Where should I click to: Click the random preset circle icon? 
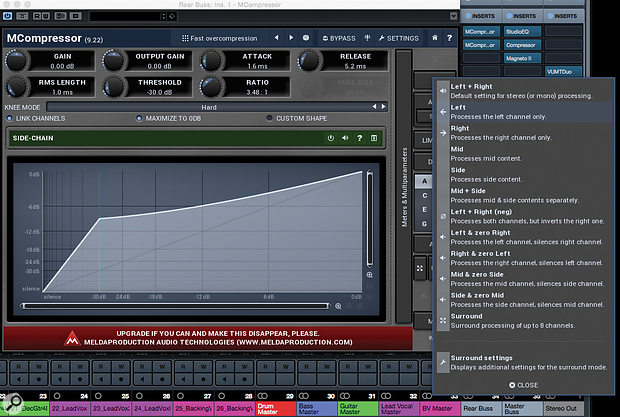pyautogui.click(x=306, y=38)
